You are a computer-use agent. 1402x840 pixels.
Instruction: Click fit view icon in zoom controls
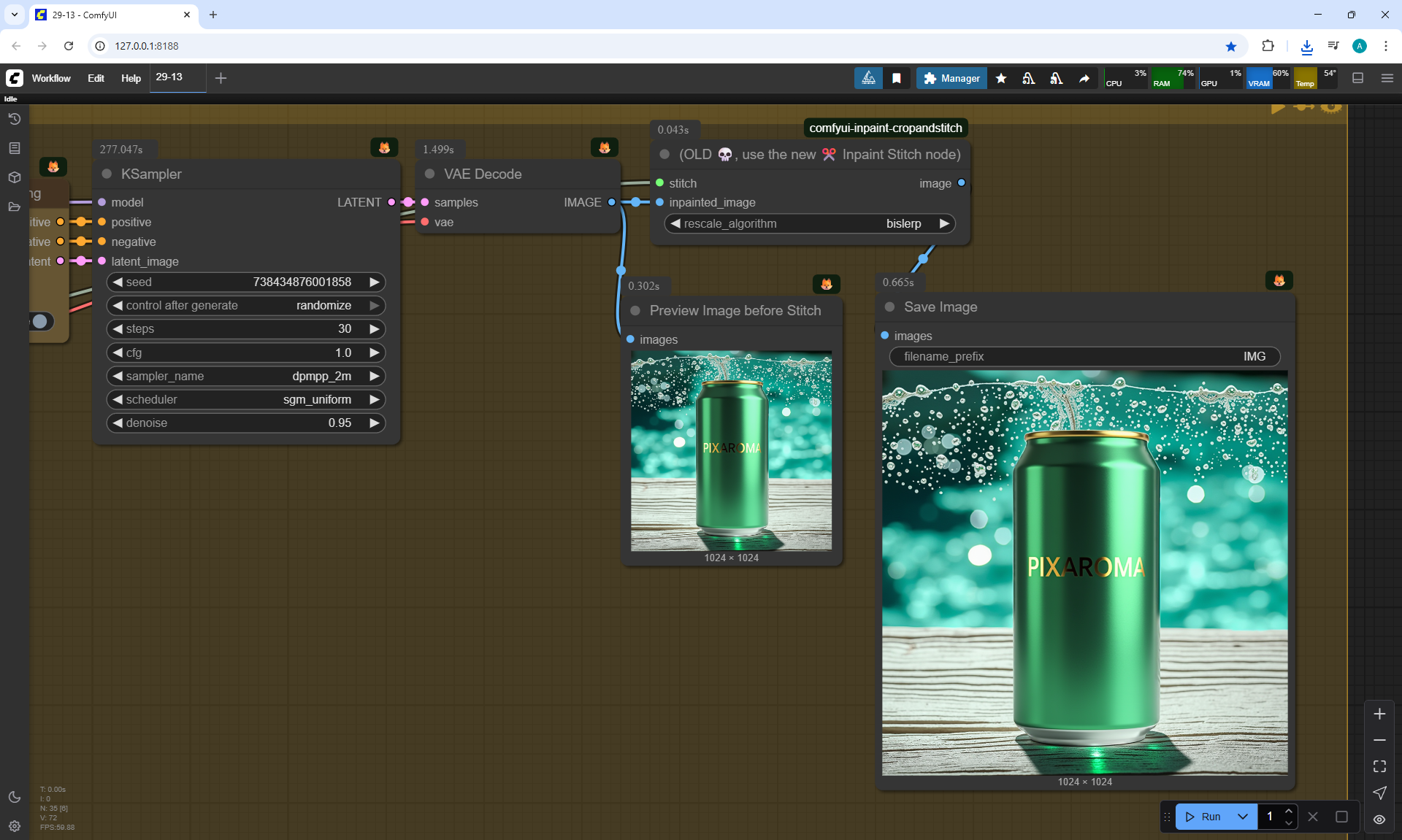click(x=1379, y=766)
